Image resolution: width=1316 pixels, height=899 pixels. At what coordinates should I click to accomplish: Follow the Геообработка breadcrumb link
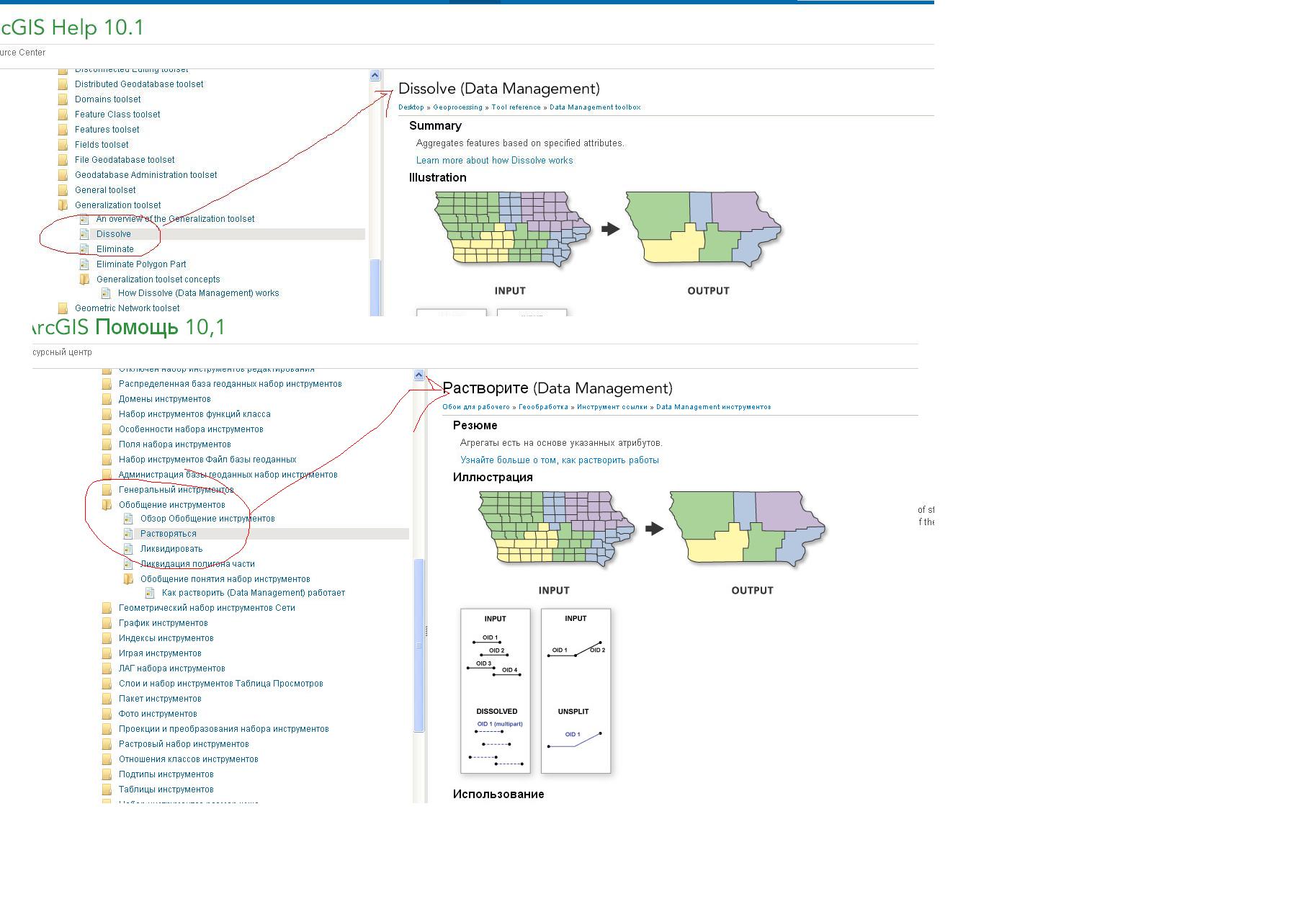(x=543, y=407)
